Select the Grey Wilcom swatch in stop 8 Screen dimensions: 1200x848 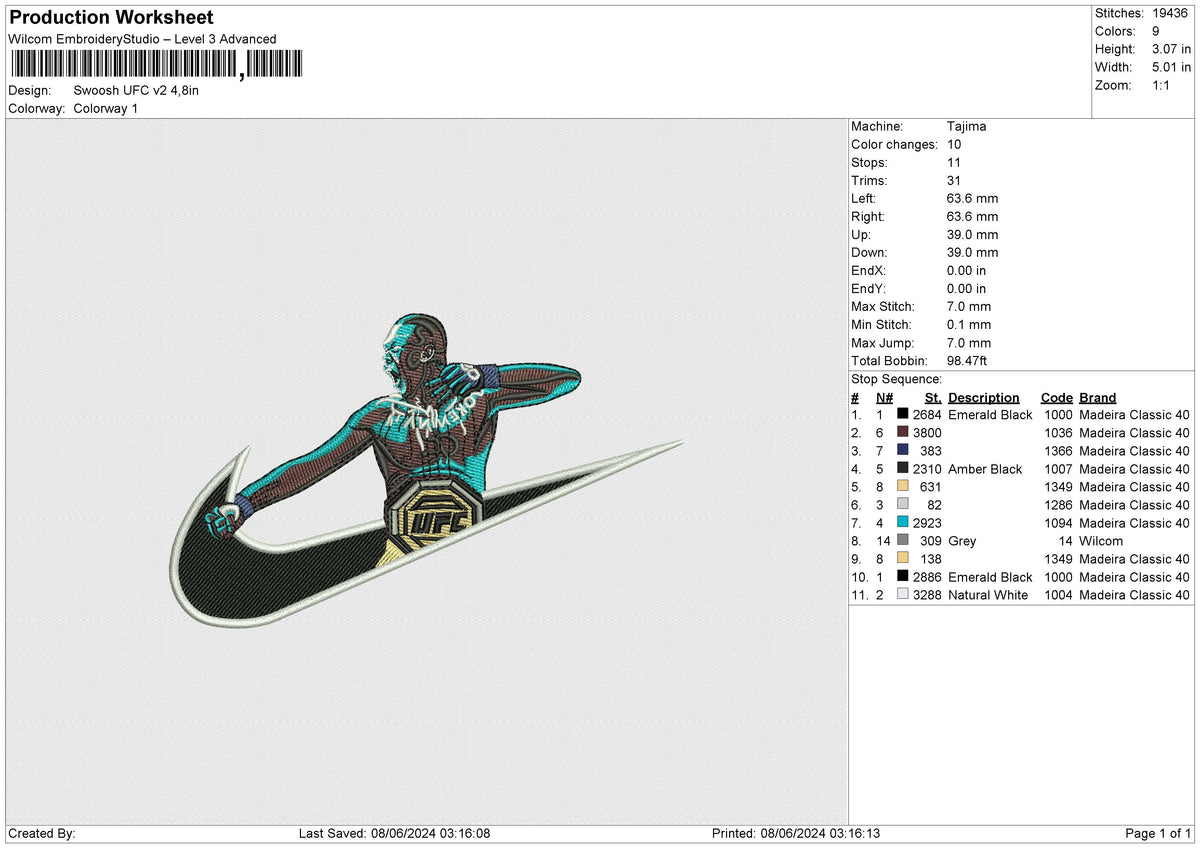[x=903, y=541]
